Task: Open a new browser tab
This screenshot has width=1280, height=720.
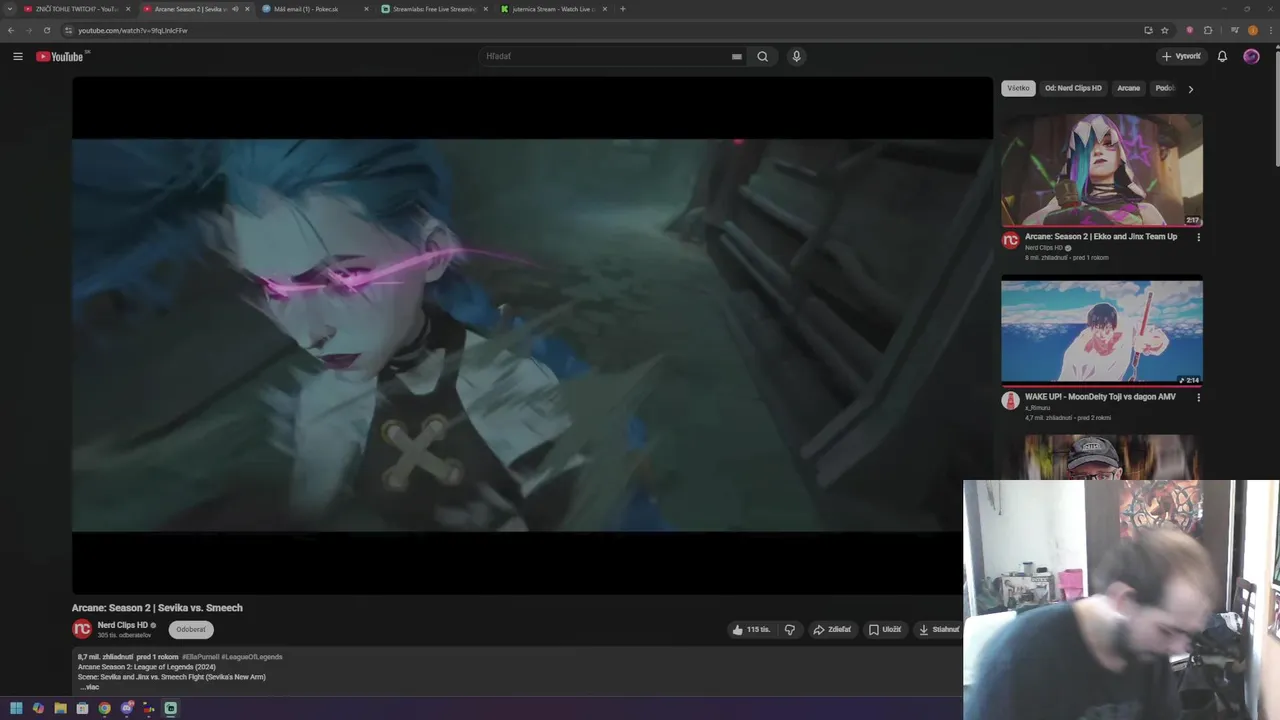Action: point(622,9)
